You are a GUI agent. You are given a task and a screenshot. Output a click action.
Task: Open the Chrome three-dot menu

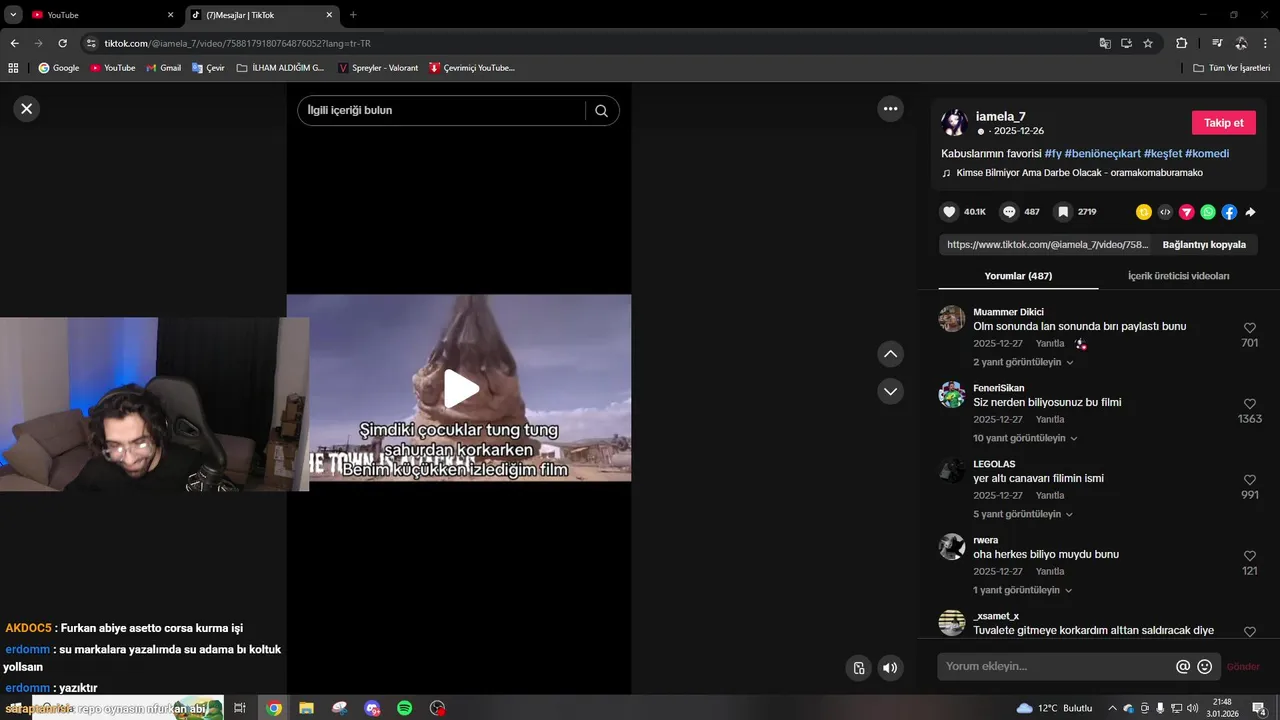1264,43
